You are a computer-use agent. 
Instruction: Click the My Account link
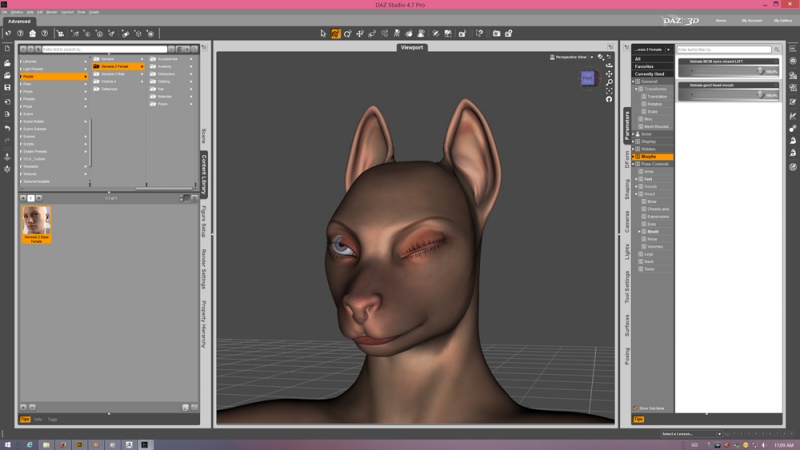[x=752, y=20]
